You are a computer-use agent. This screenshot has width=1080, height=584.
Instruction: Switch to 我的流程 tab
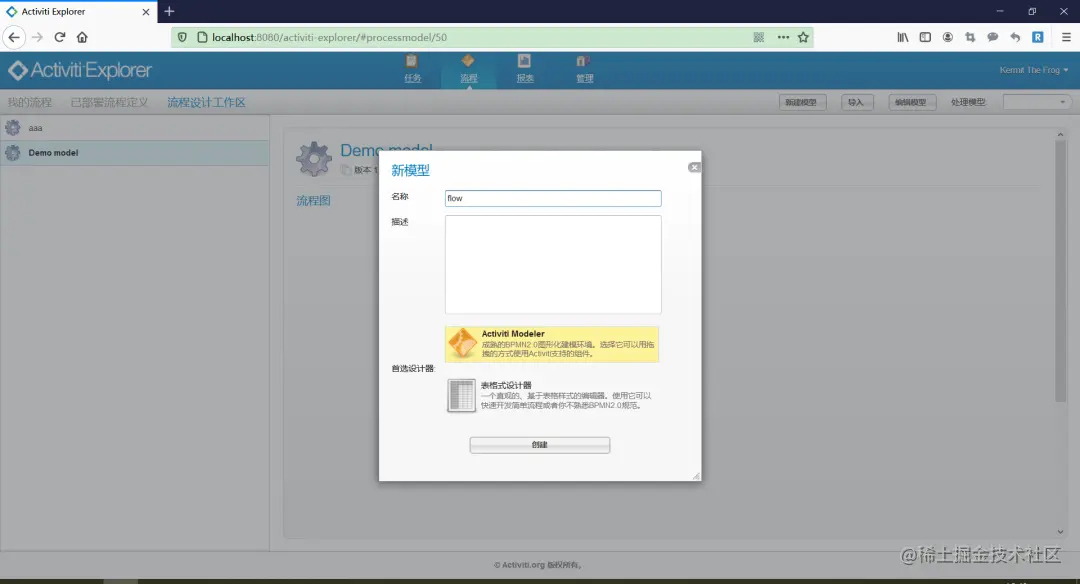pyautogui.click(x=30, y=102)
